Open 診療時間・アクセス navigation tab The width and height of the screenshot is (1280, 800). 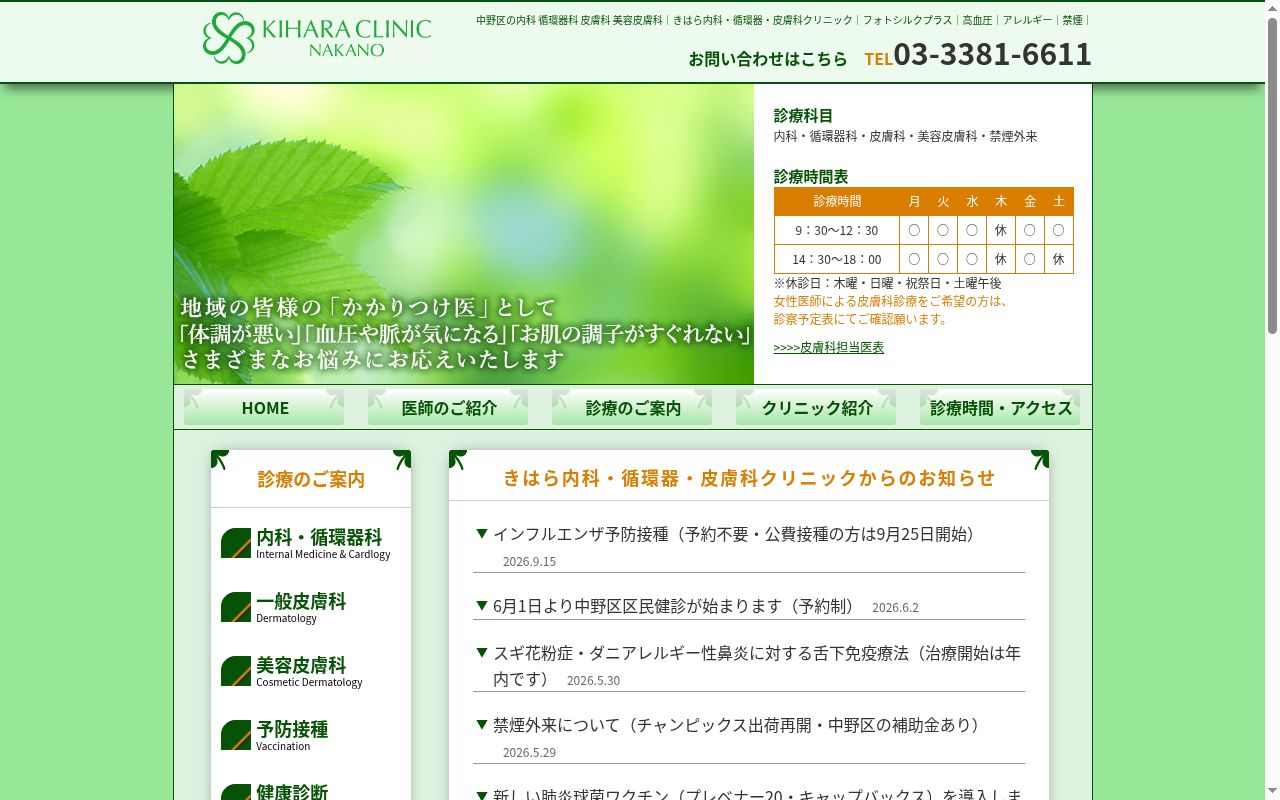click(1000, 407)
